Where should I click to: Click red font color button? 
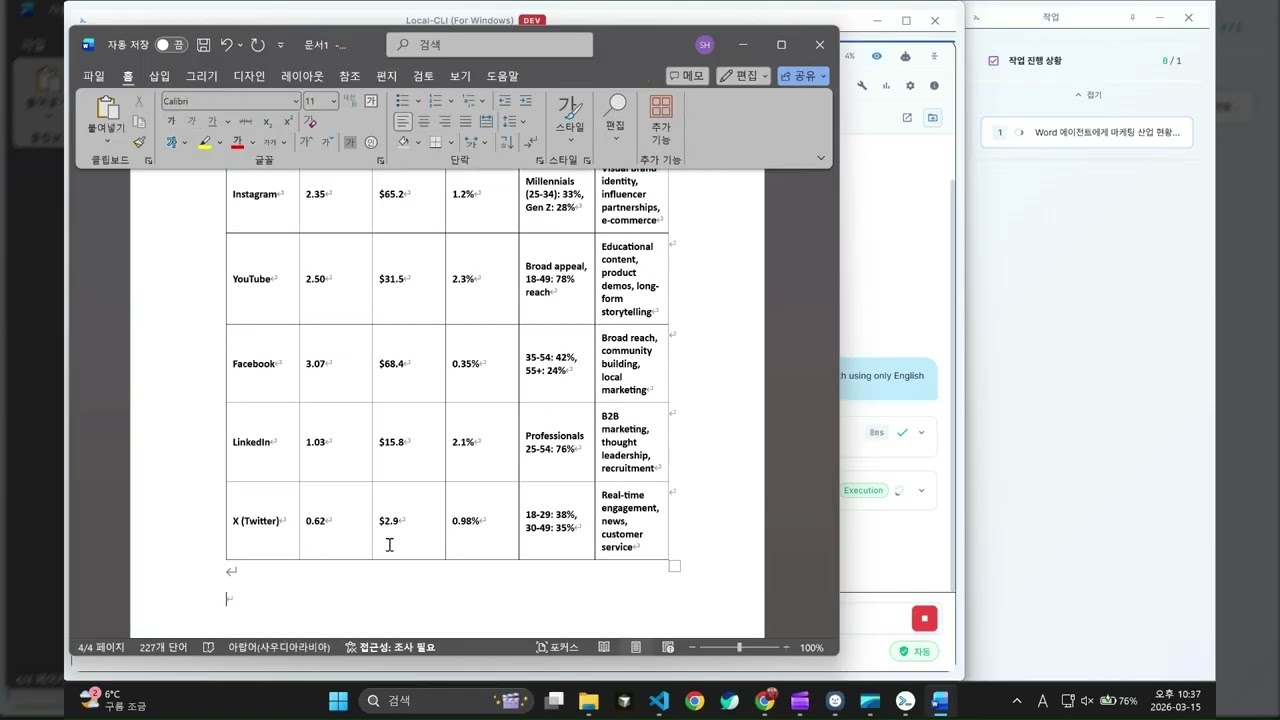click(x=237, y=142)
